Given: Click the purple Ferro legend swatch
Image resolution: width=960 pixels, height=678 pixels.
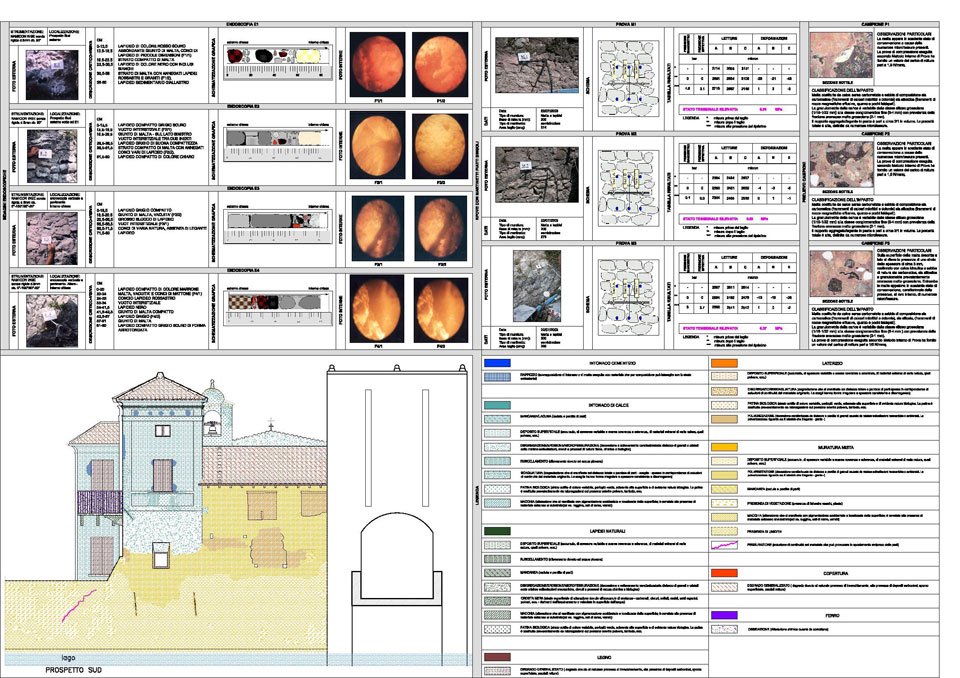Looking at the screenshot, I should 724,615.
